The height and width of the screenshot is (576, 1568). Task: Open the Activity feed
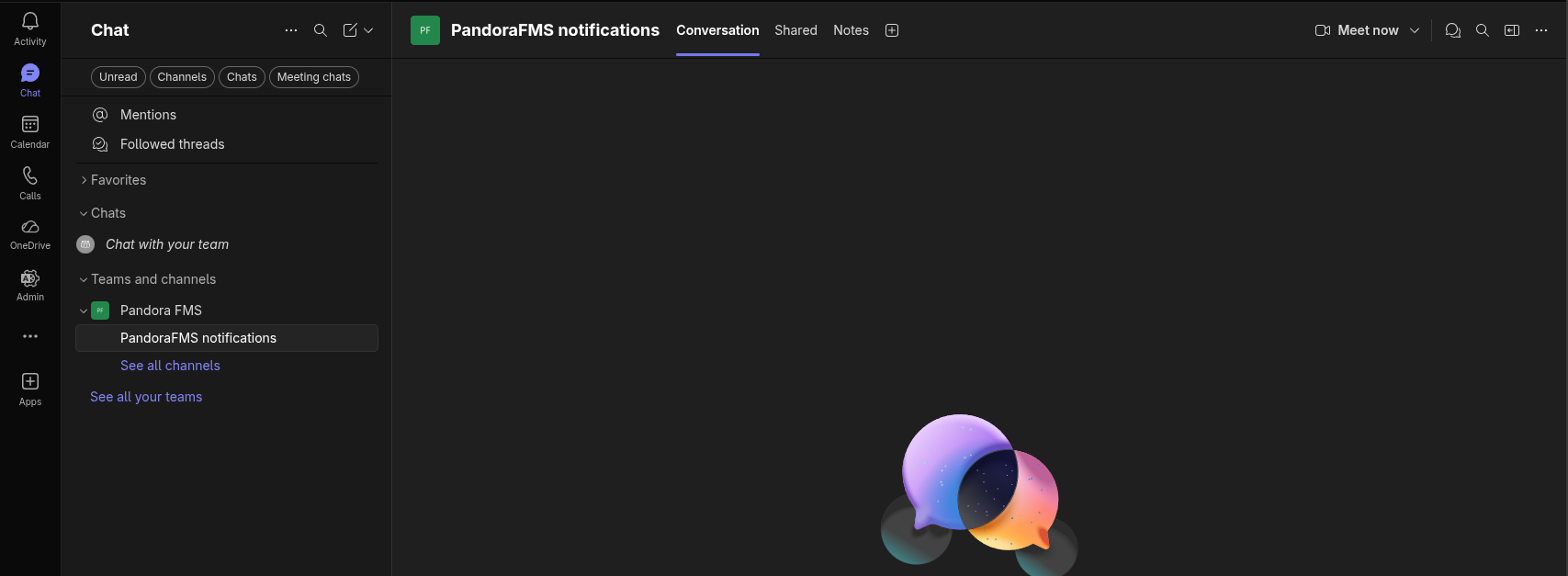click(30, 28)
